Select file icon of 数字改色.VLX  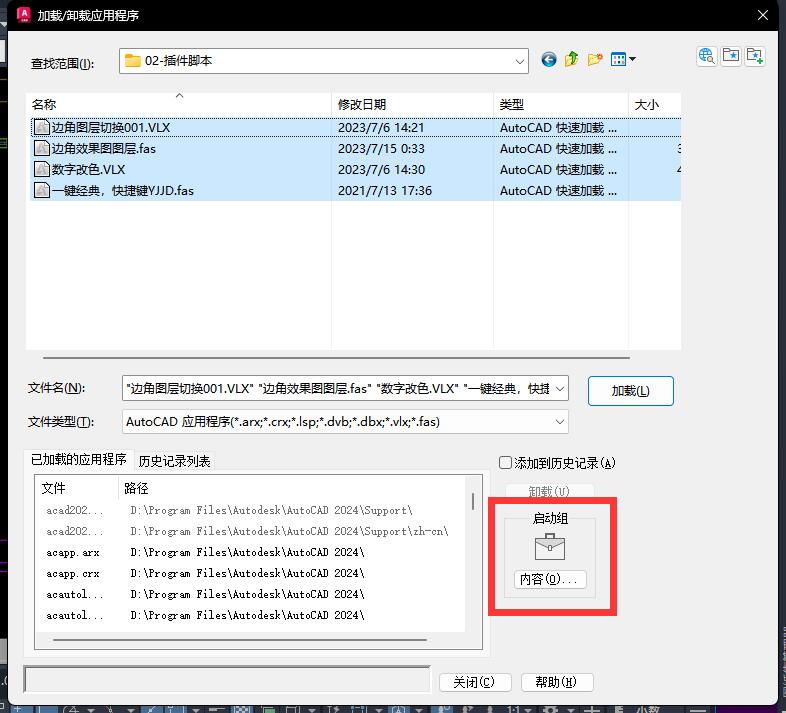point(42,169)
